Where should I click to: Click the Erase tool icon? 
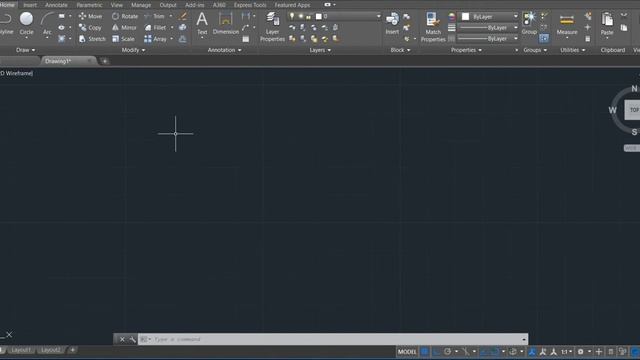[x=182, y=16]
